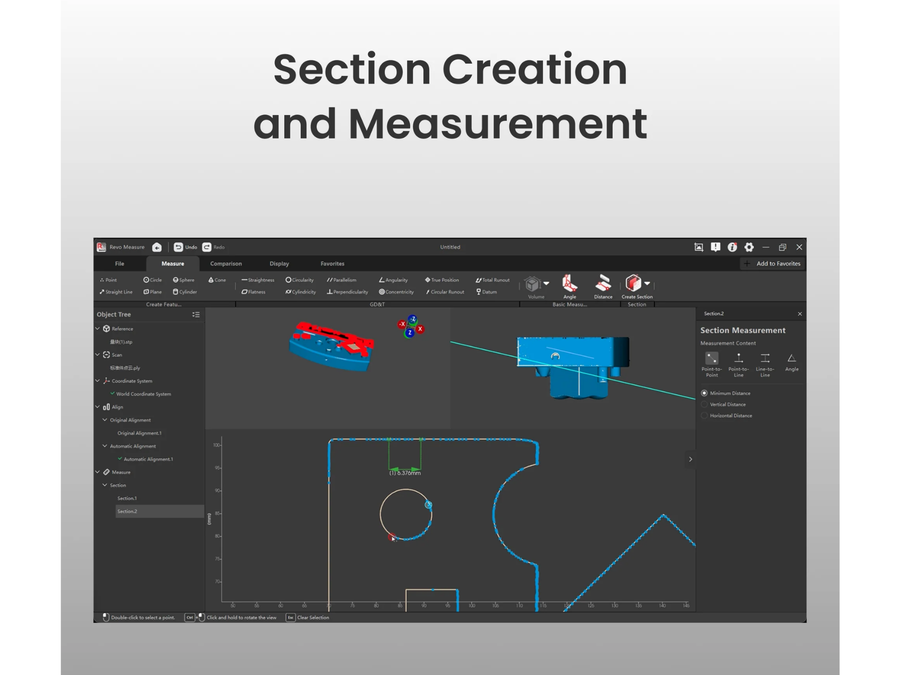900x675 pixels.
Task: Choose the Horizontal Distance radio option
Action: pos(704,416)
